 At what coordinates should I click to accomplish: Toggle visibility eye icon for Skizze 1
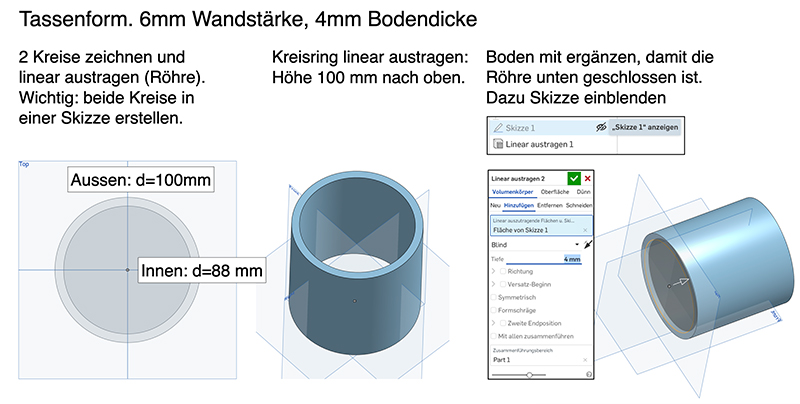click(x=602, y=128)
